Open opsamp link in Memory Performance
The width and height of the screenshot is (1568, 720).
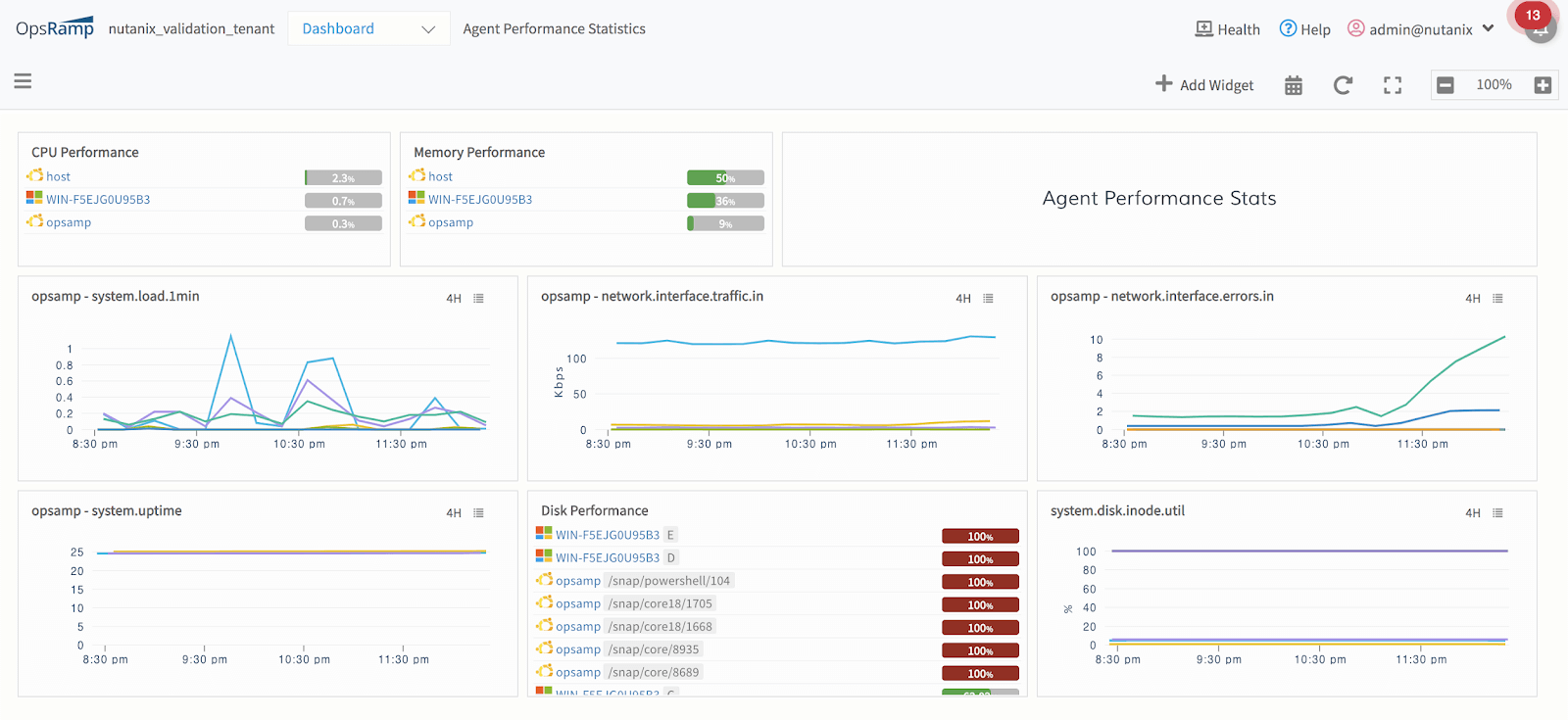(450, 222)
